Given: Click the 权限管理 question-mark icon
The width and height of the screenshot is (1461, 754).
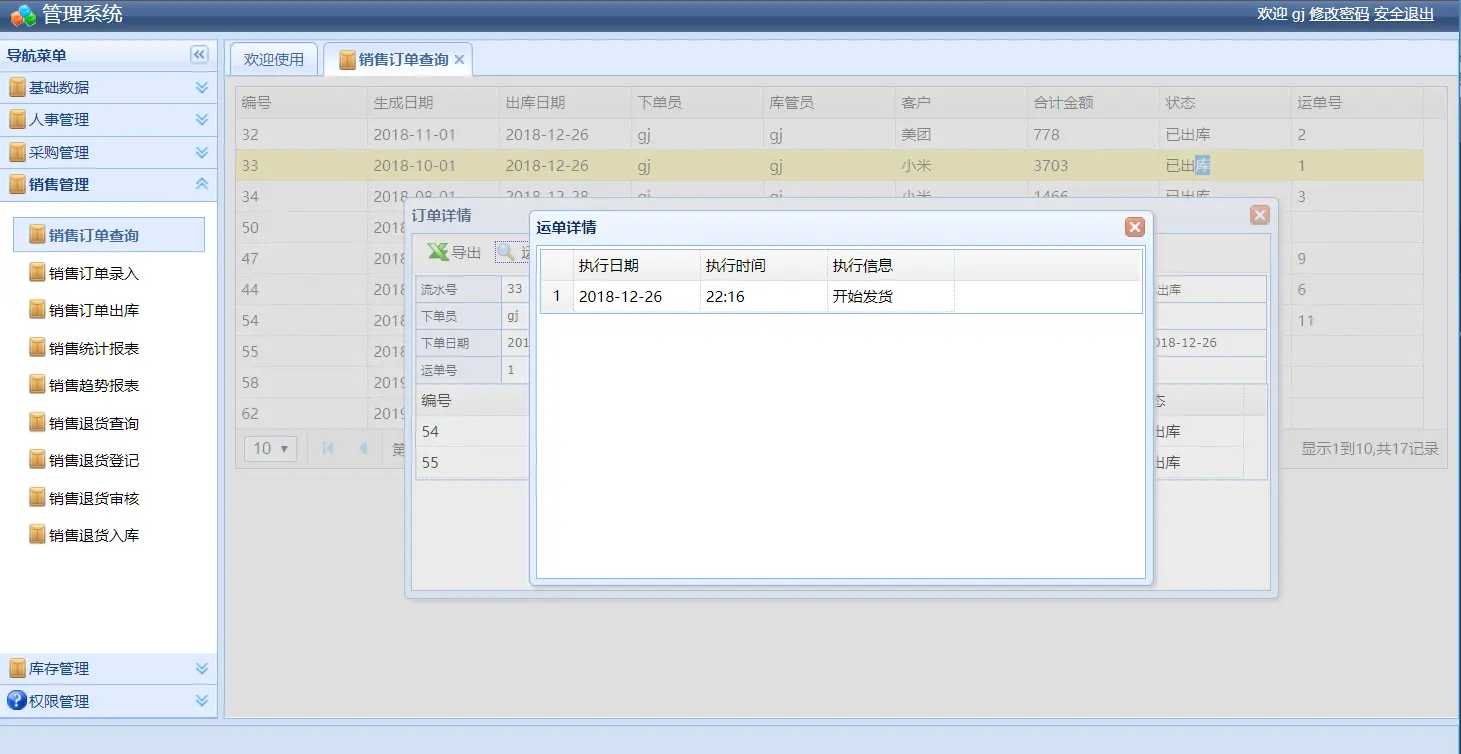Looking at the screenshot, I should tap(17, 700).
